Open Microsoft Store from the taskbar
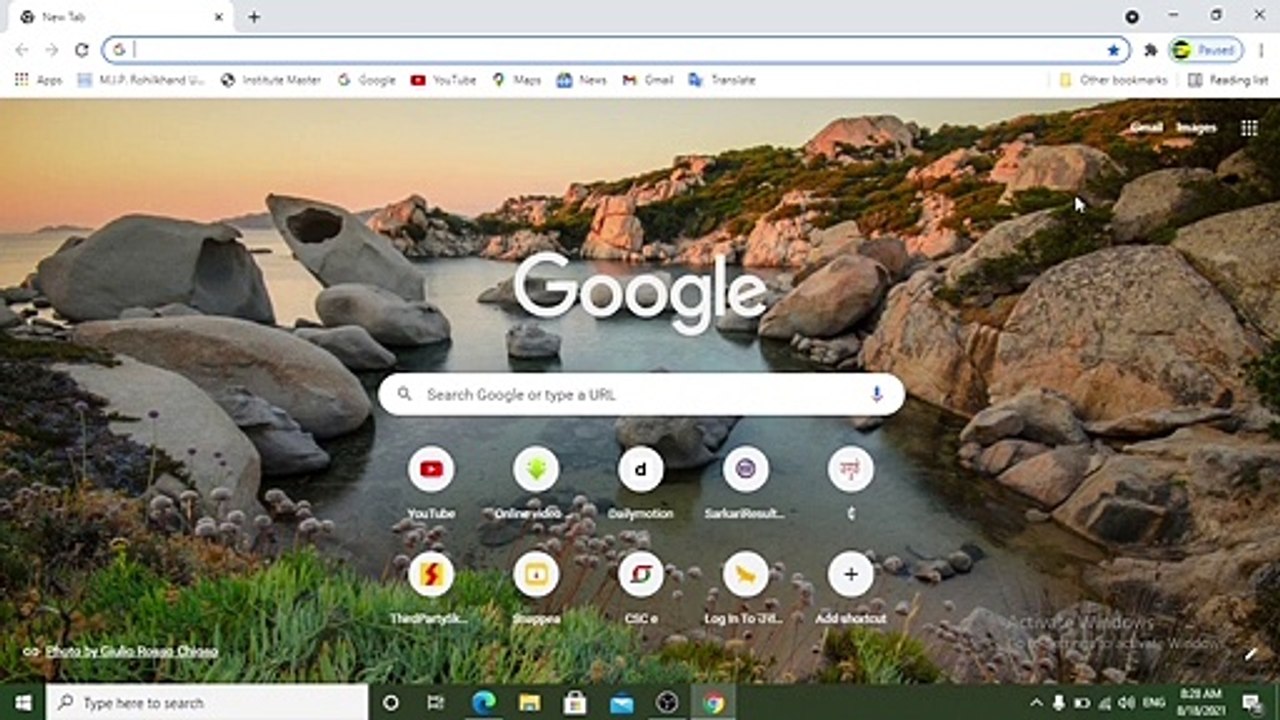Viewport: 1280px width, 720px height. [575, 703]
